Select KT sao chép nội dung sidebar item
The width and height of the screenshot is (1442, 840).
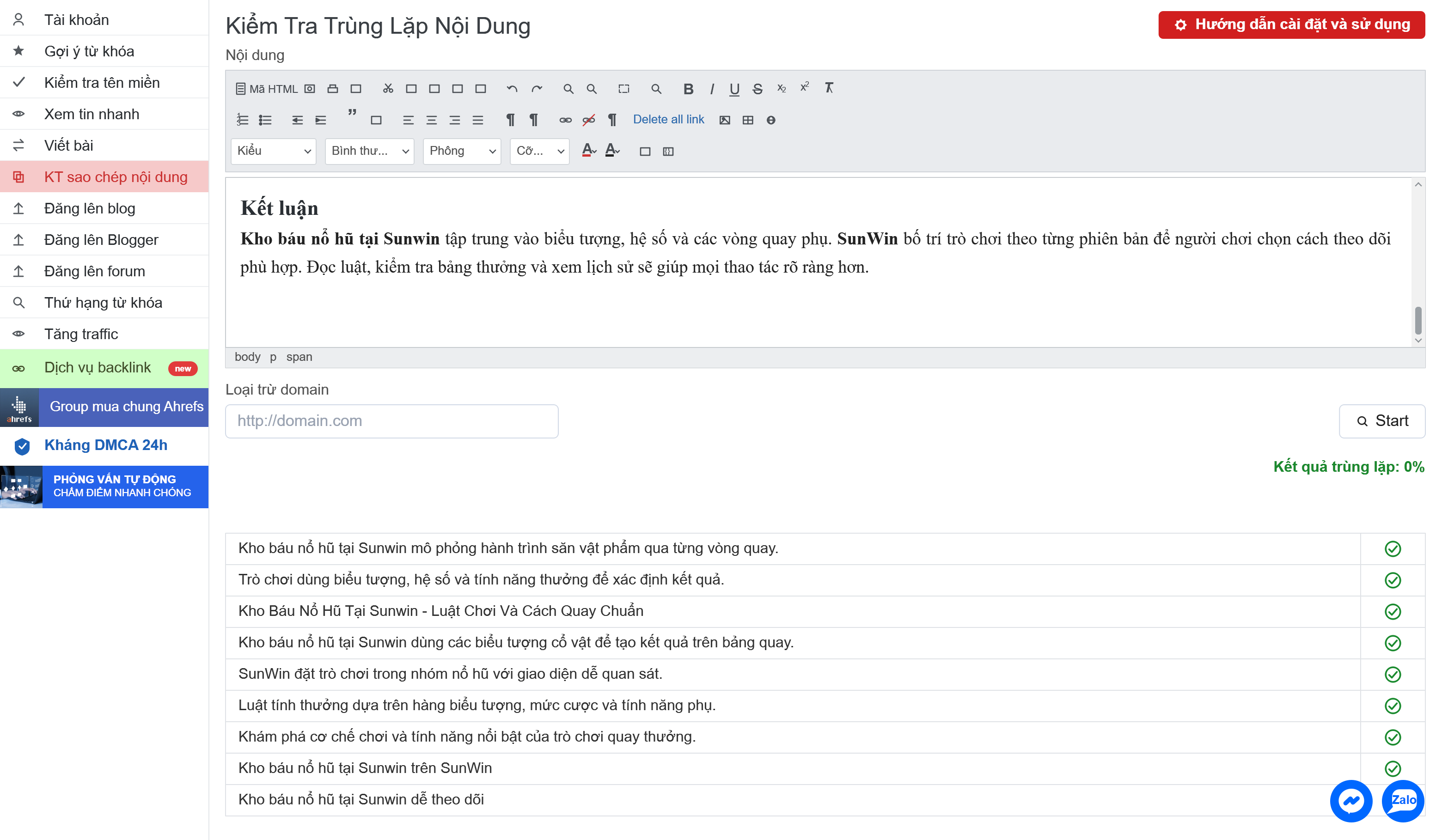[104, 177]
